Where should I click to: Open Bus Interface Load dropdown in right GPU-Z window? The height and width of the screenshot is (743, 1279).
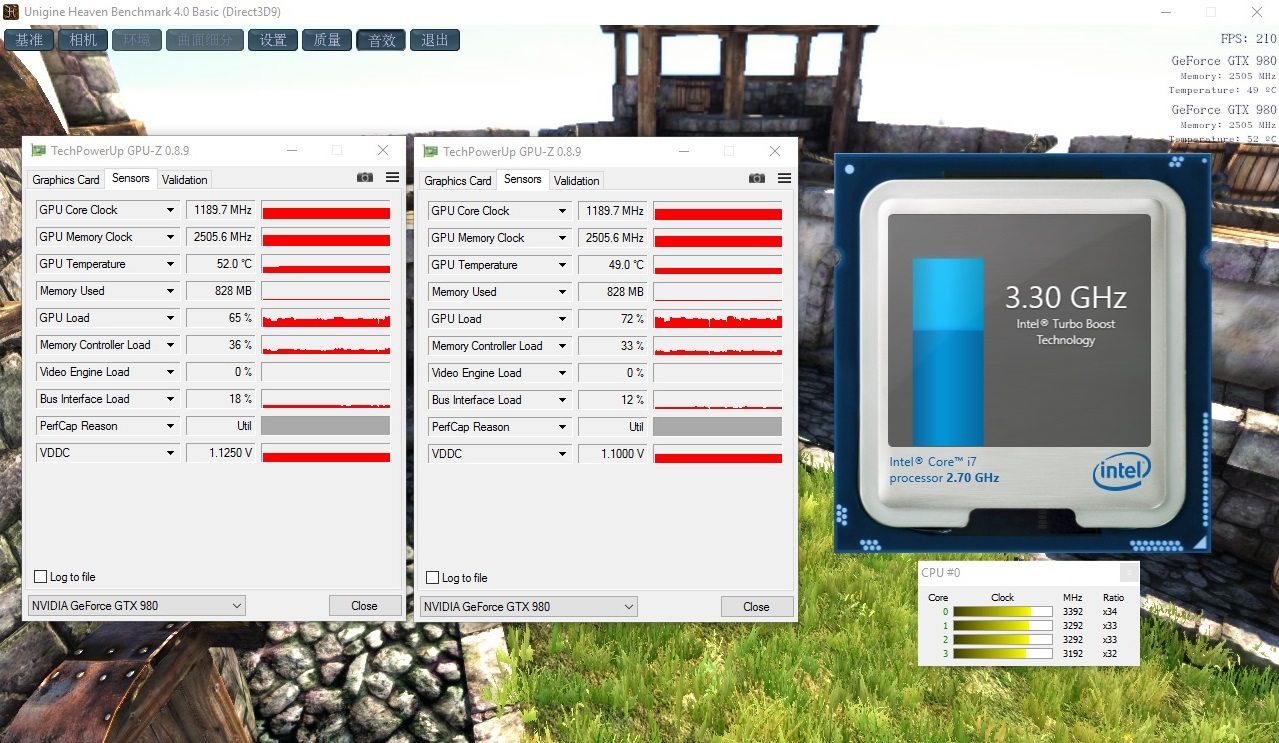pos(563,400)
